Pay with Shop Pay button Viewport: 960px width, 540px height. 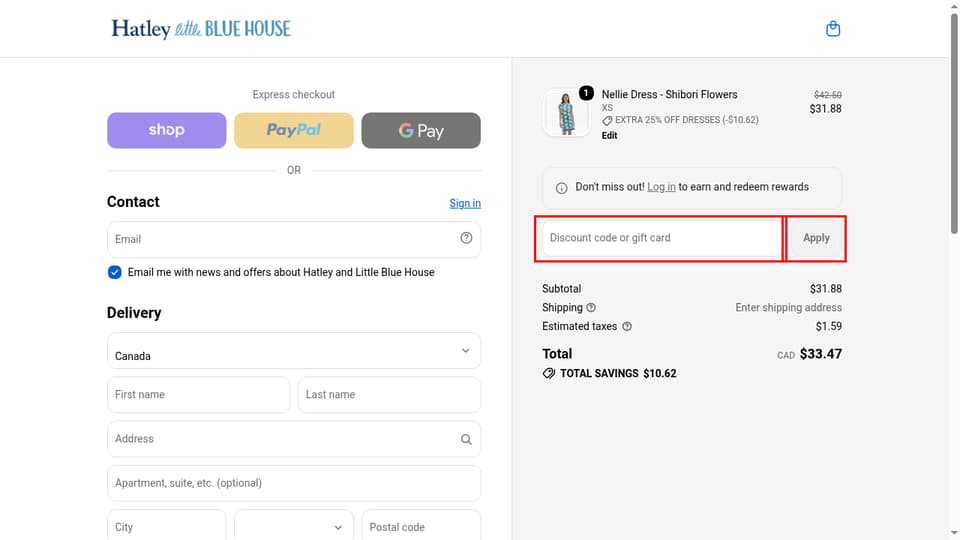pos(167,130)
